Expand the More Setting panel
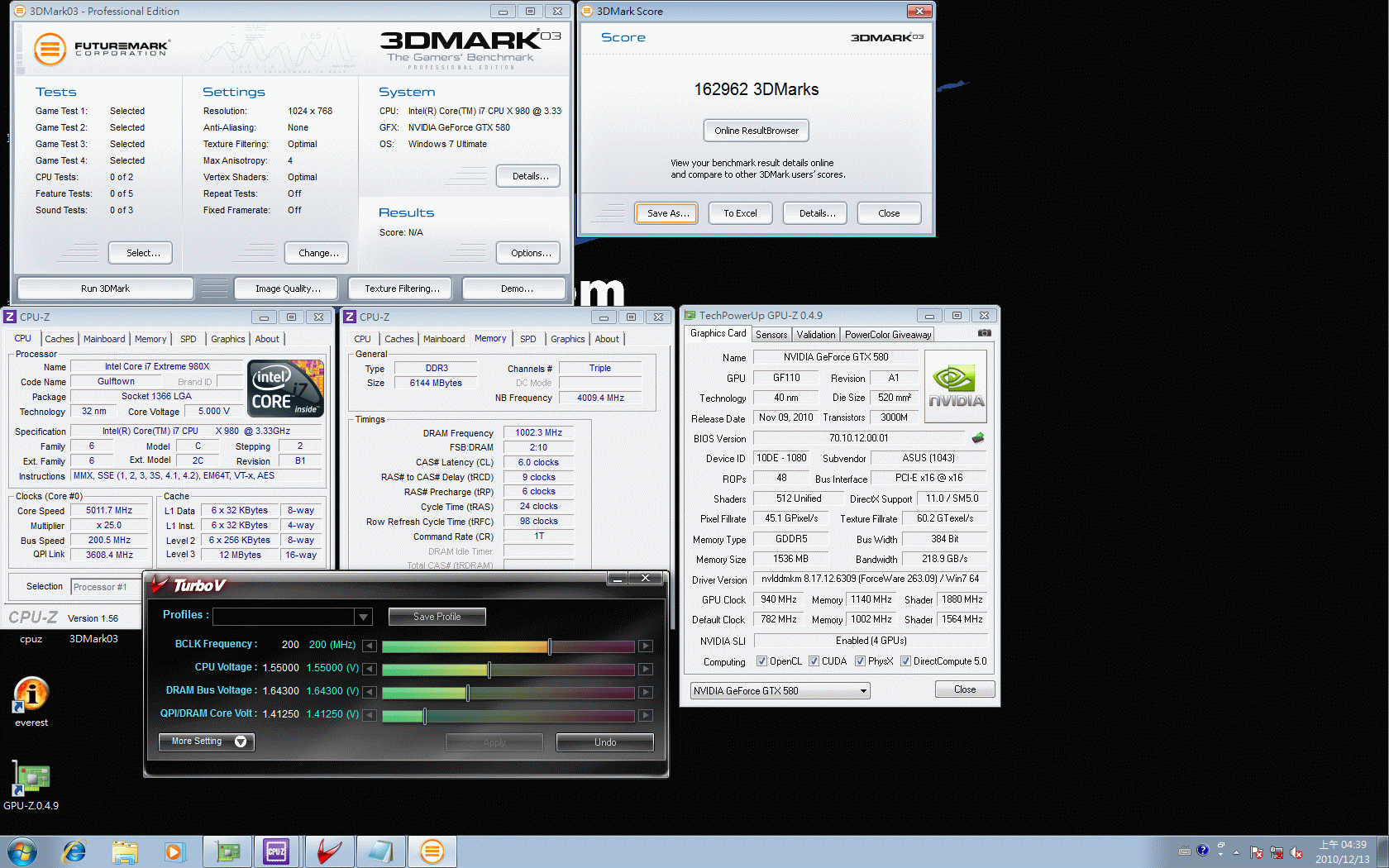1389x868 pixels. click(206, 742)
